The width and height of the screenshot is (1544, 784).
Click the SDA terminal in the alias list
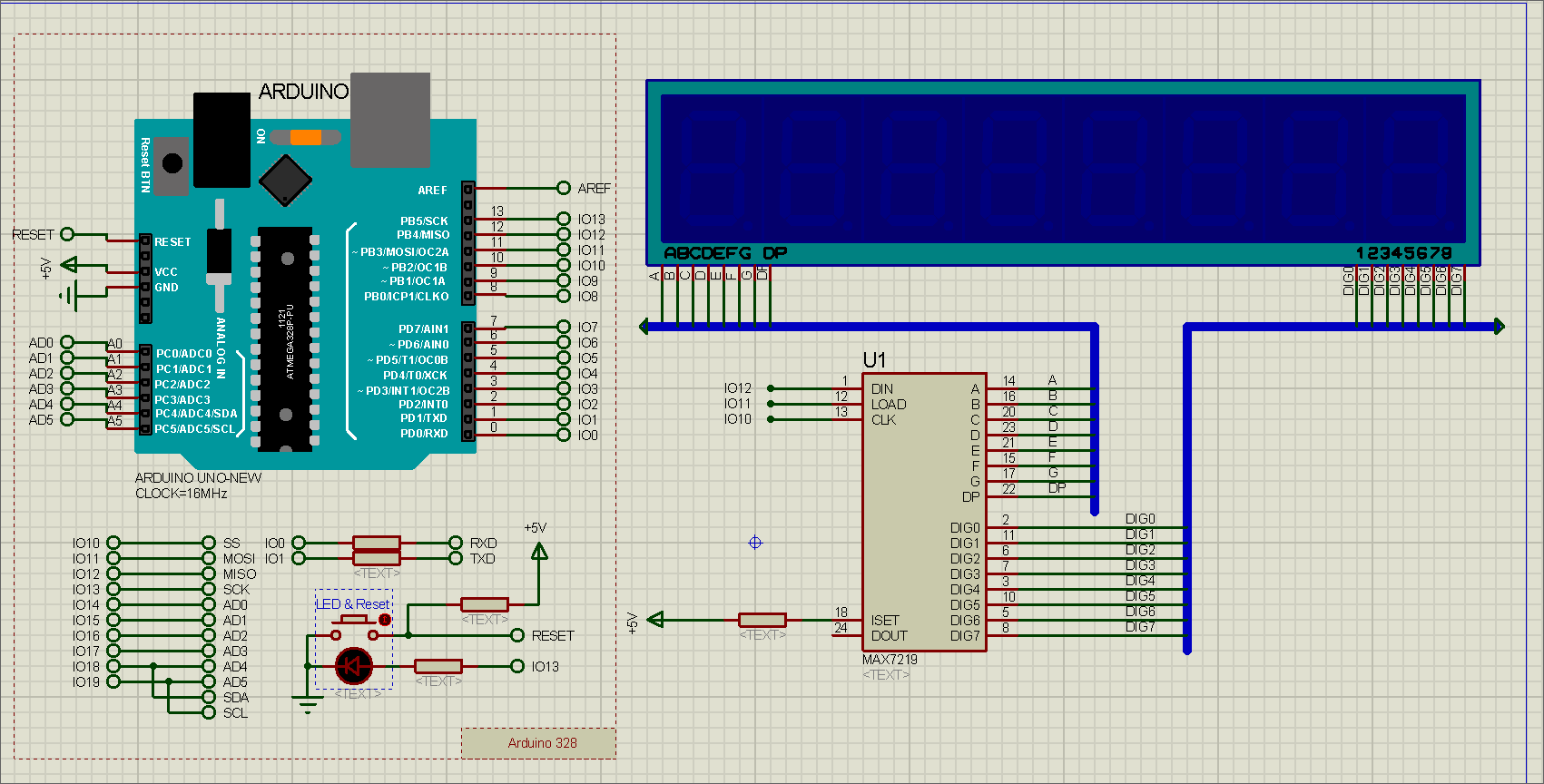tap(209, 697)
